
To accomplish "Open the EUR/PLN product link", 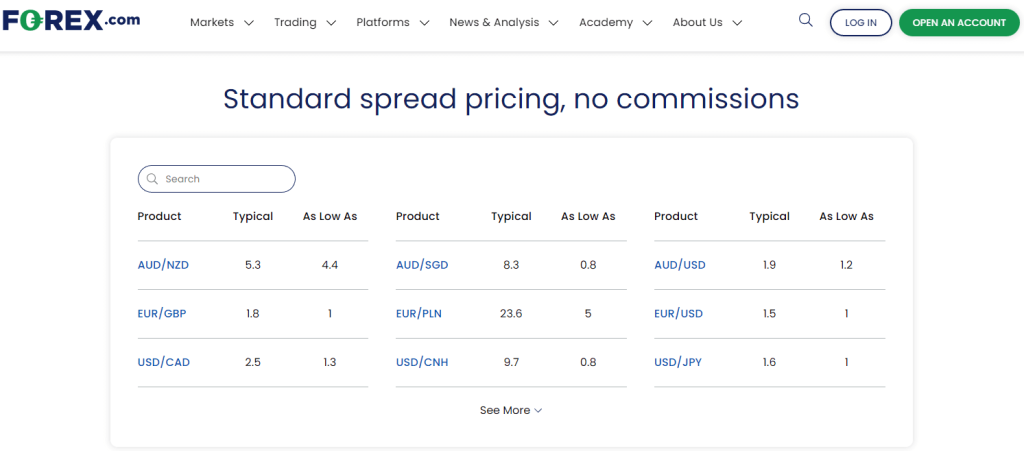I will click(x=419, y=313).
